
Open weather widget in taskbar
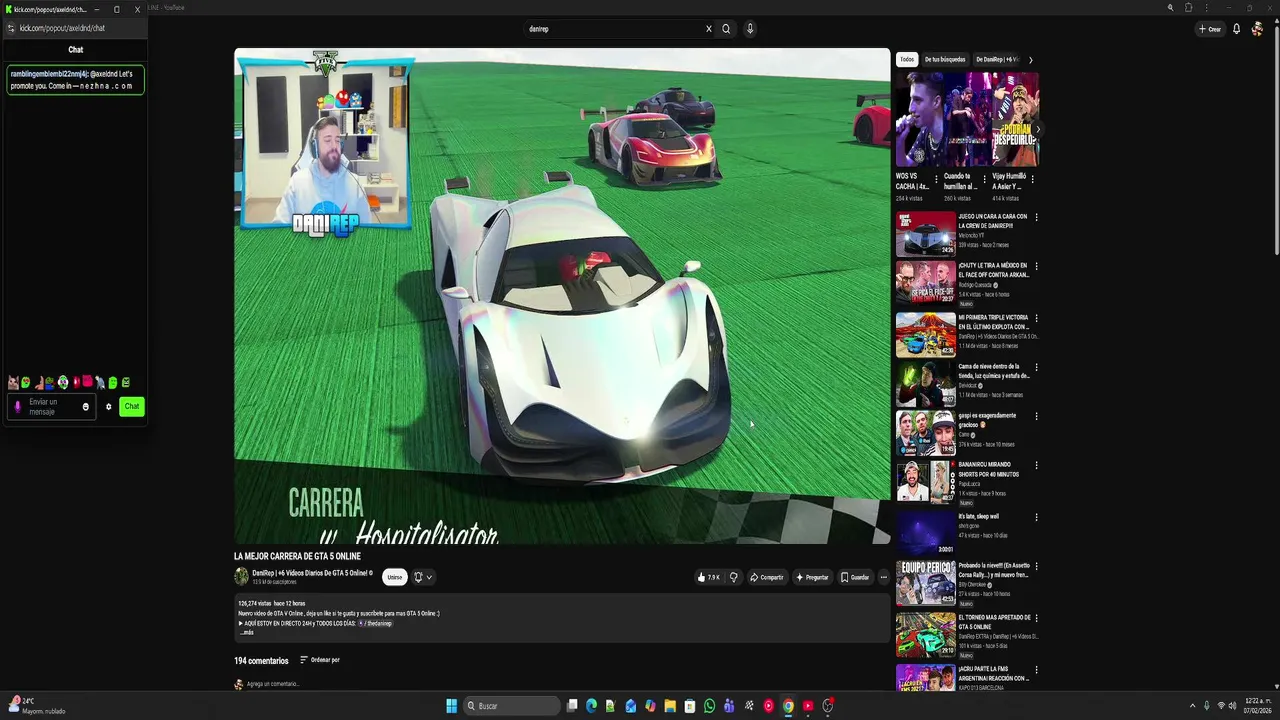tap(36, 706)
